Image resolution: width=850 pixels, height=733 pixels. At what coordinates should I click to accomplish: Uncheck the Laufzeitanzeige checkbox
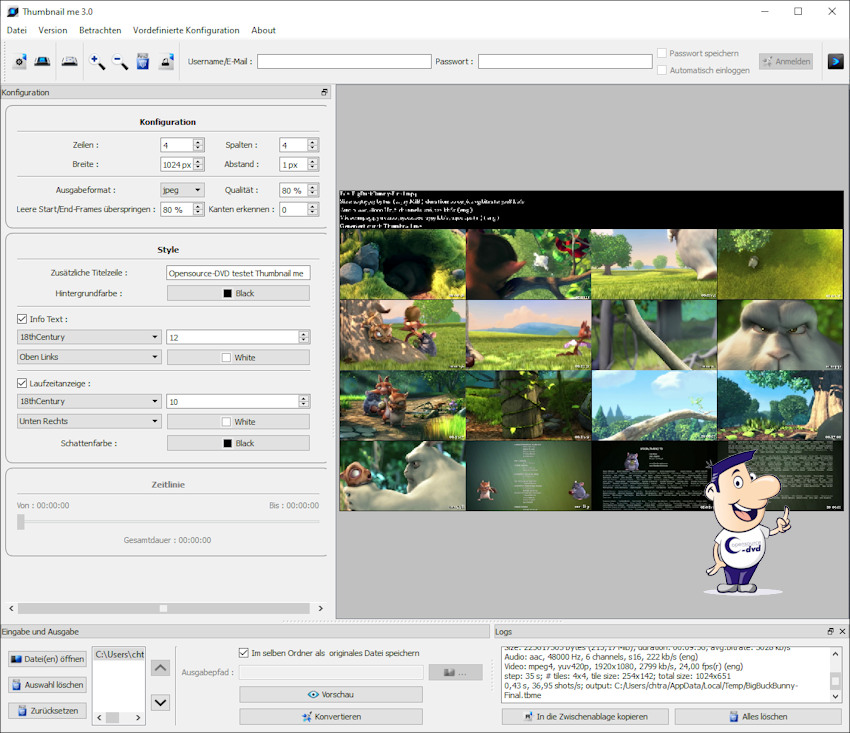[x=23, y=383]
